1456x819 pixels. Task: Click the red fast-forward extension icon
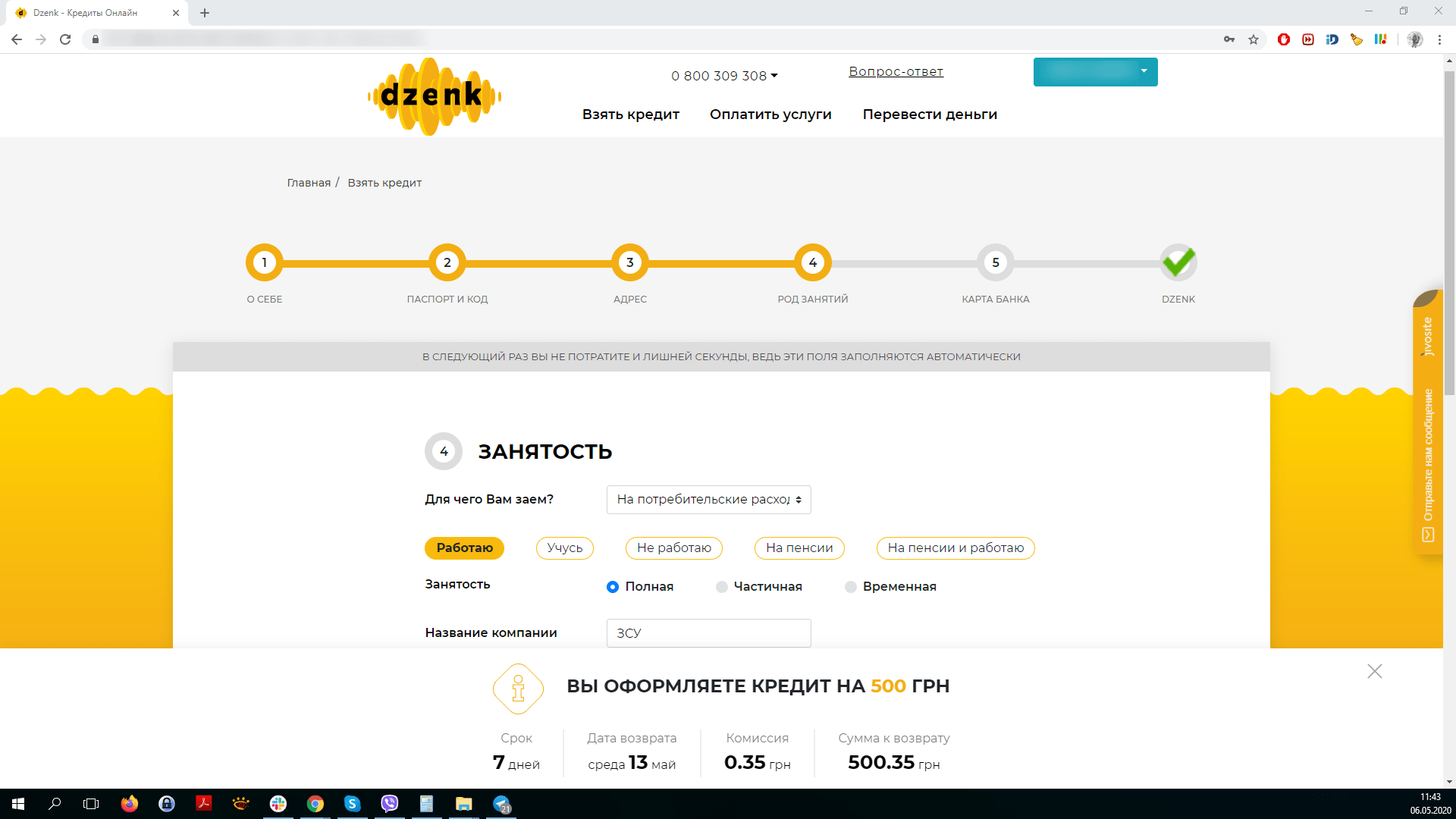[x=1308, y=39]
